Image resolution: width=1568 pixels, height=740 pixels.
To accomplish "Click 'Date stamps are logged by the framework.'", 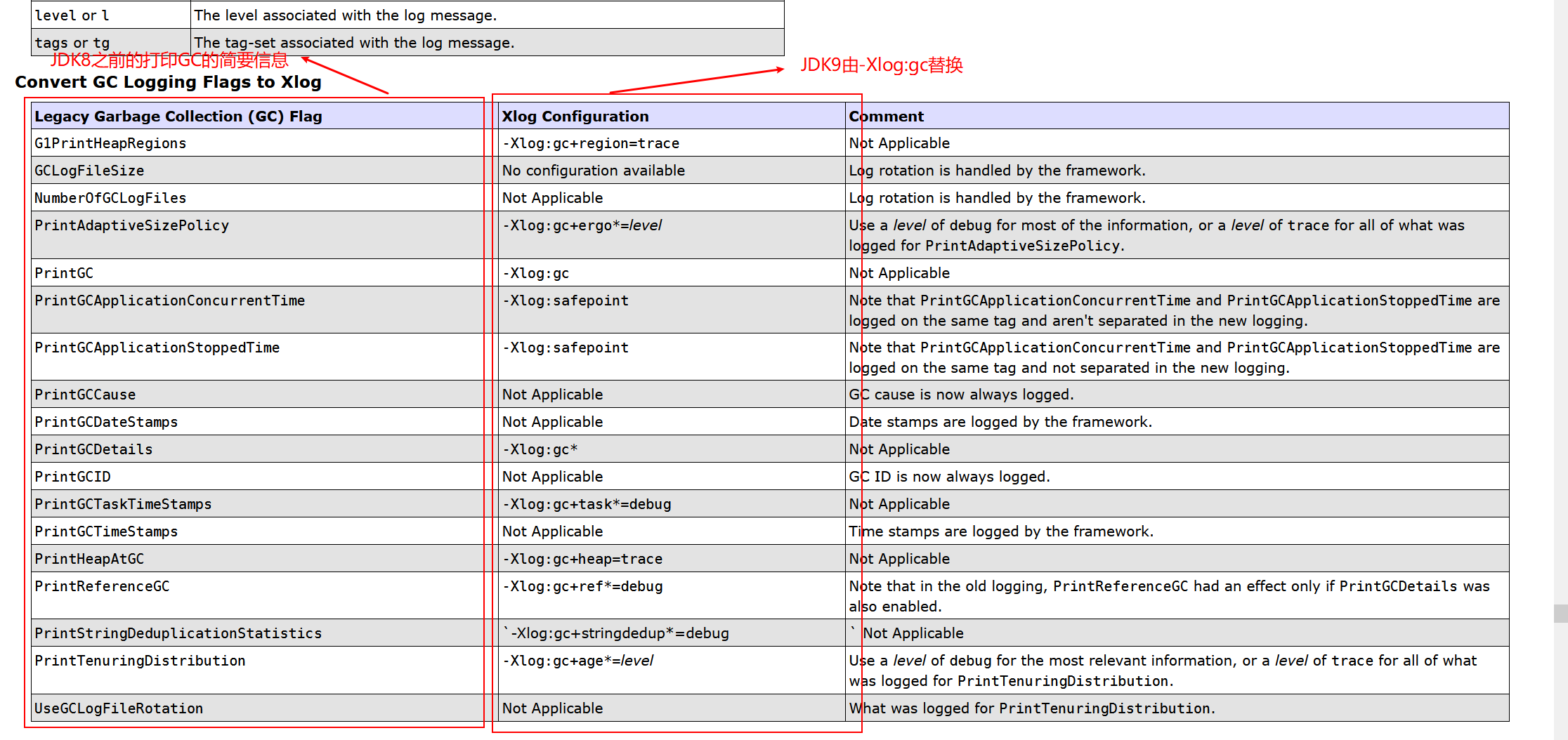I will 1000,422.
